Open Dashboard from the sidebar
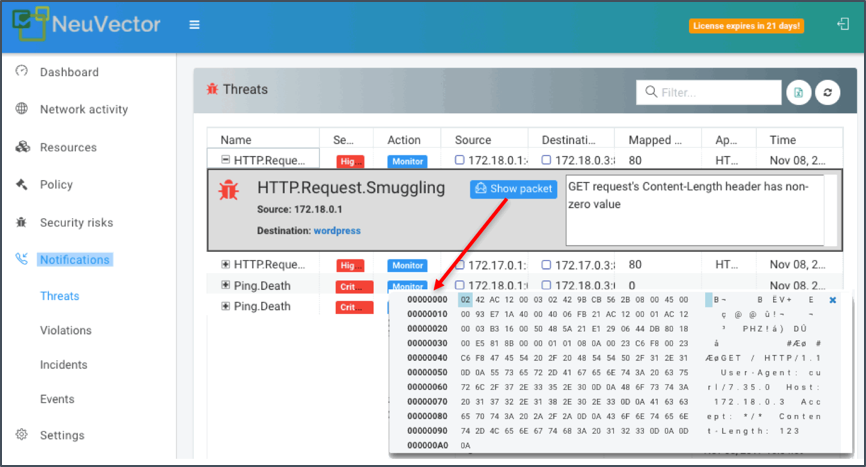The height and width of the screenshot is (467, 866). pos(68,72)
